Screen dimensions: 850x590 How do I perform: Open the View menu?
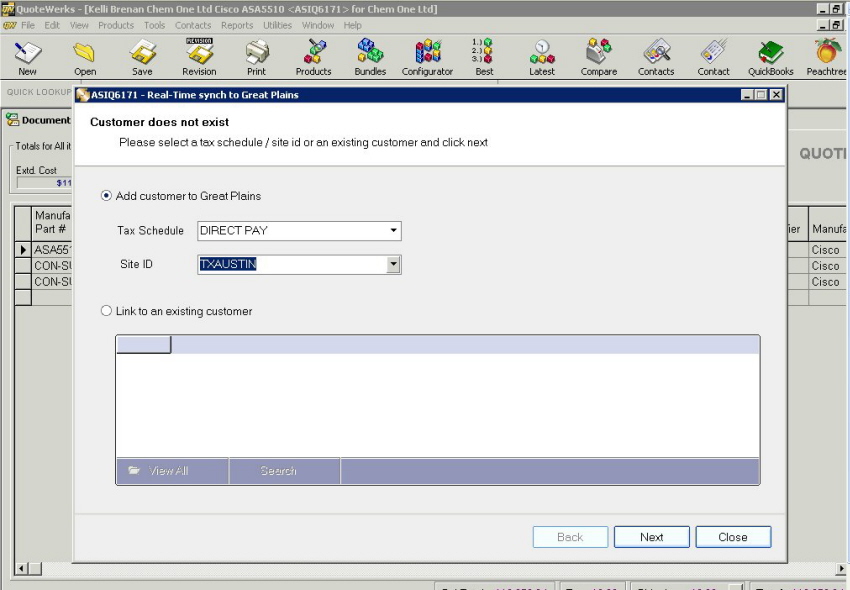(79, 25)
